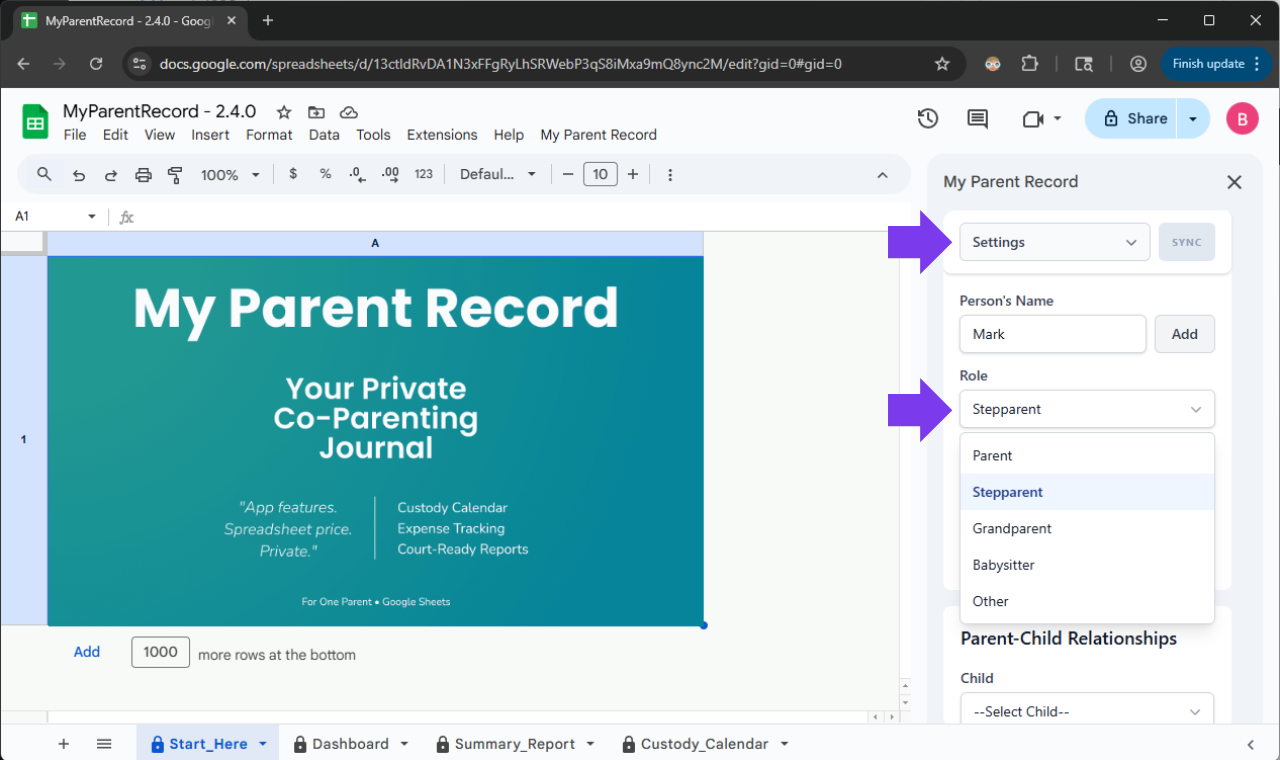
Task: Format as percent icon
Action: (x=325, y=174)
